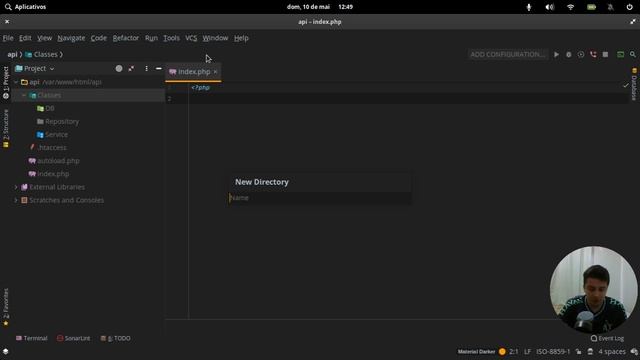640x360 pixels.
Task: Click the PHP debug listen phone icon
Action: [593, 54]
